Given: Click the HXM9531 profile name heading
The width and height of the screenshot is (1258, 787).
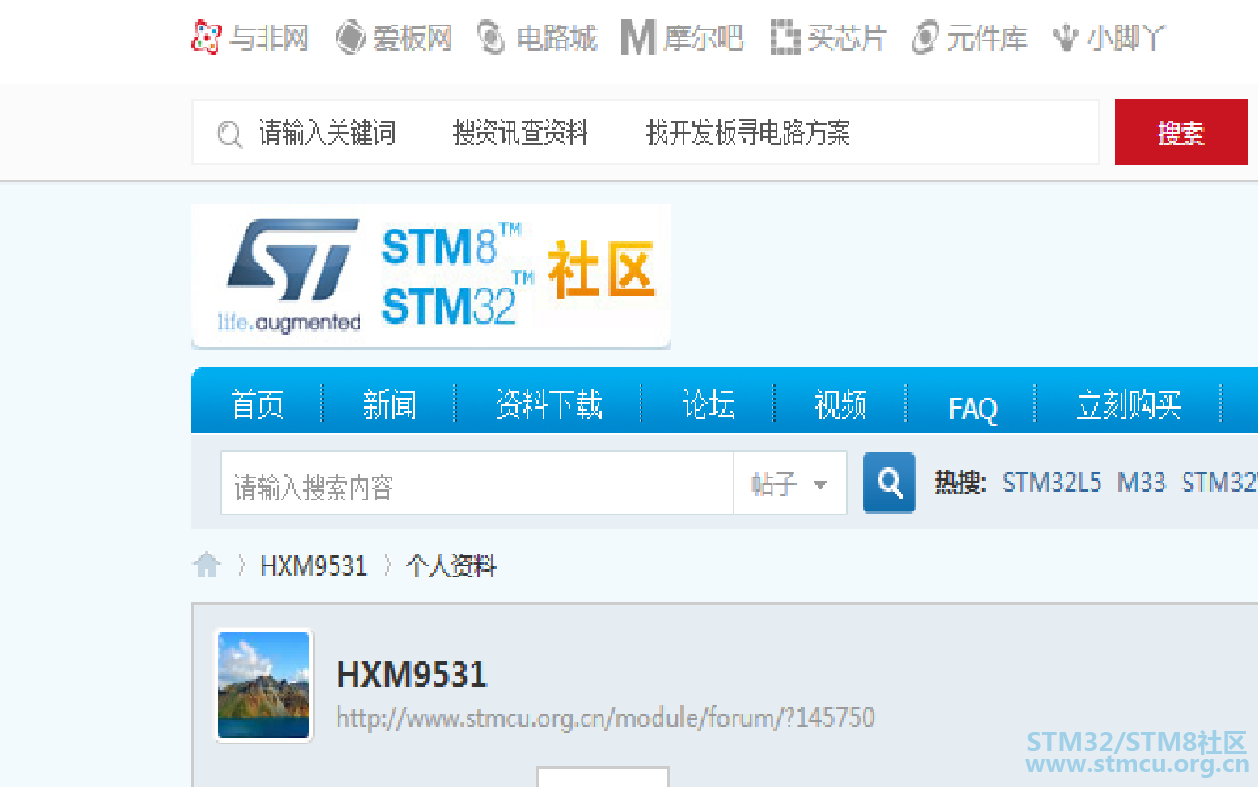Looking at the screenshot, I should tap(412, 674).
